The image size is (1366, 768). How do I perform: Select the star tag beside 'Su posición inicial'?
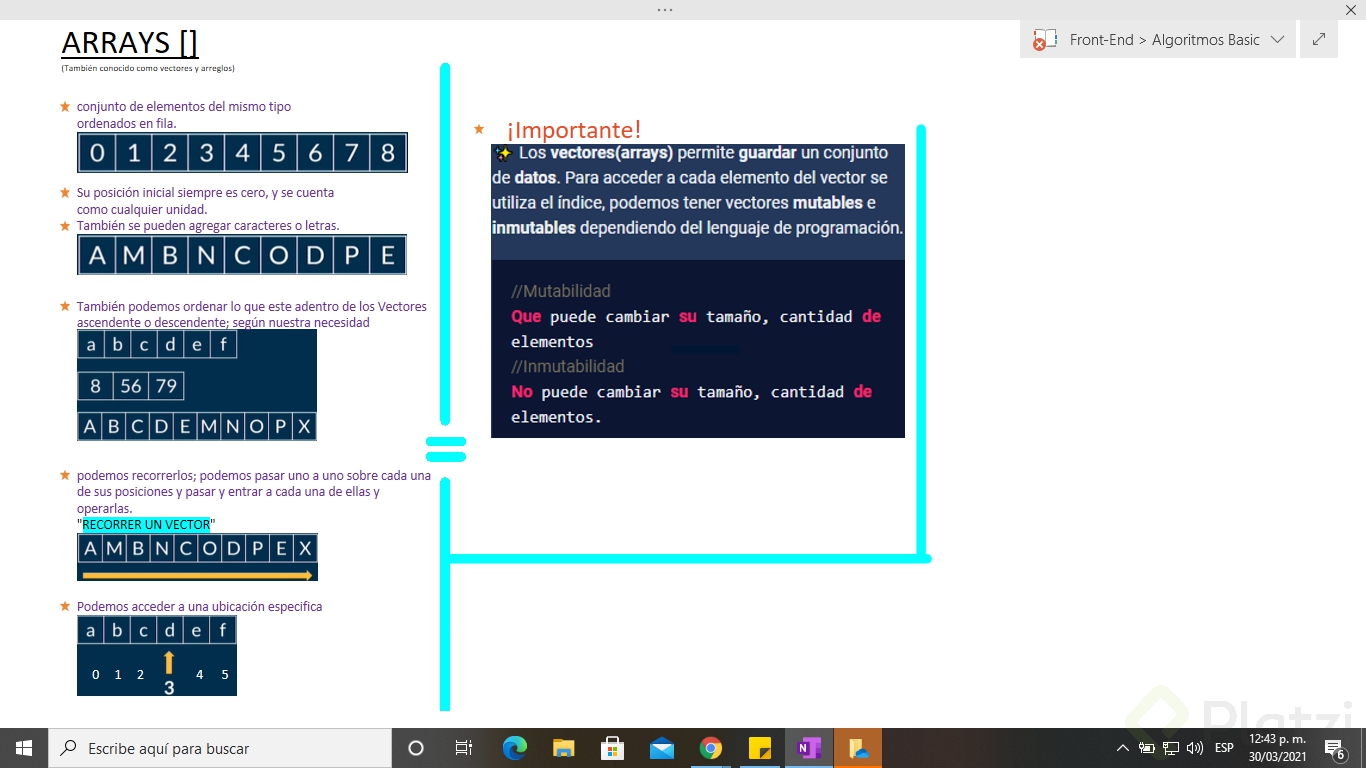click(65, 192)
